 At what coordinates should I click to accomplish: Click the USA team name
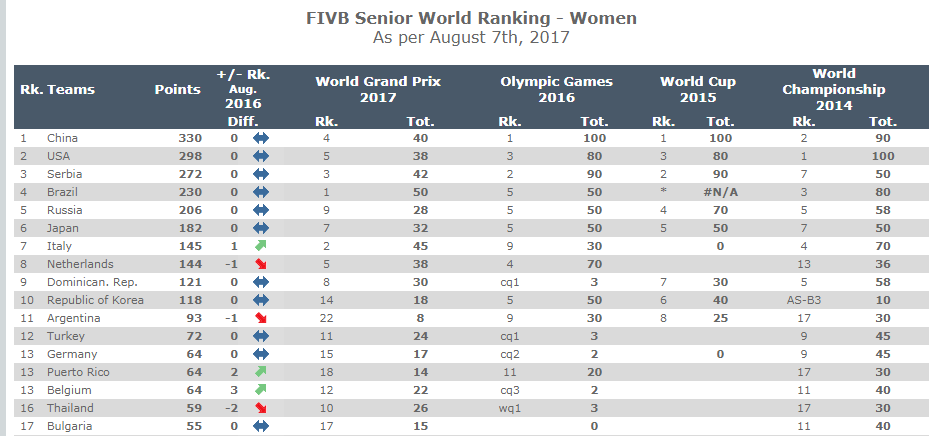click(x=59, y=156)
